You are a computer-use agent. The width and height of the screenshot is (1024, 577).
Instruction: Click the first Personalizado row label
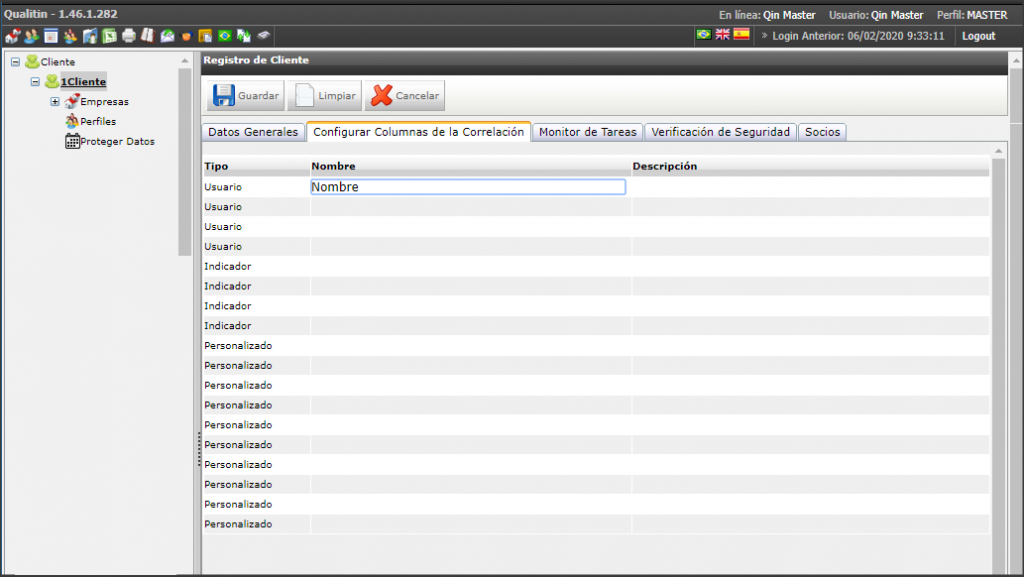238,345
